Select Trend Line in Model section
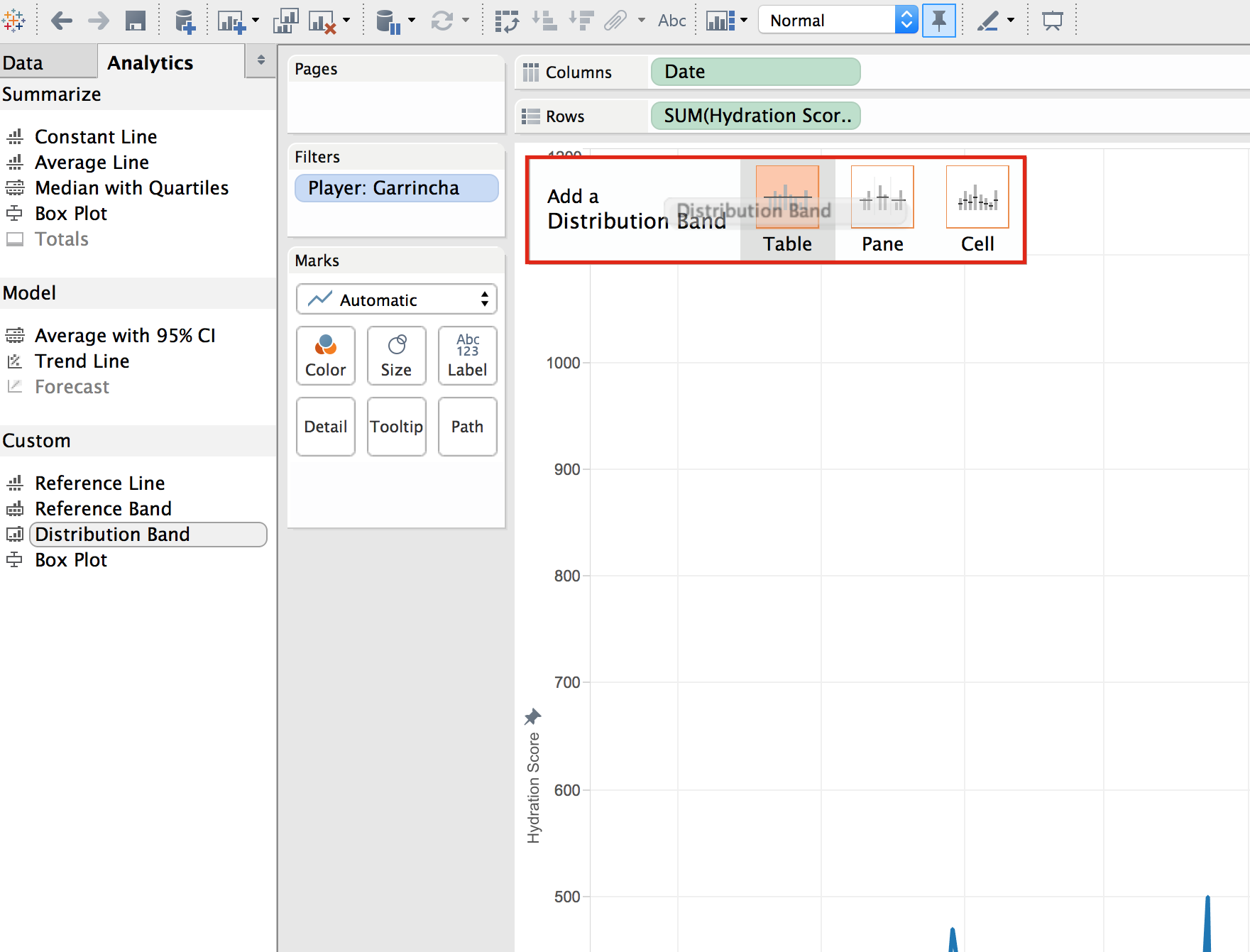Screen dimensions: 1250x952 (82, 361)
